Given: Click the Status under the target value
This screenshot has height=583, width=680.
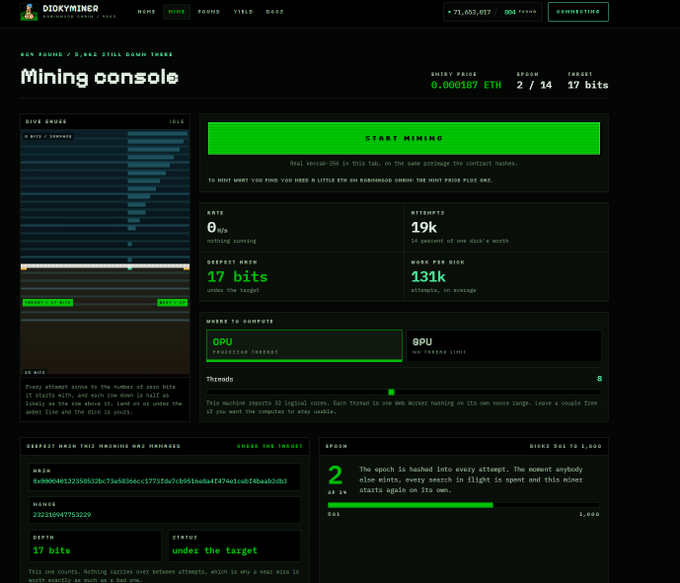Looking at the screenshot, I should pyautogui.click(x=215, y=550).
